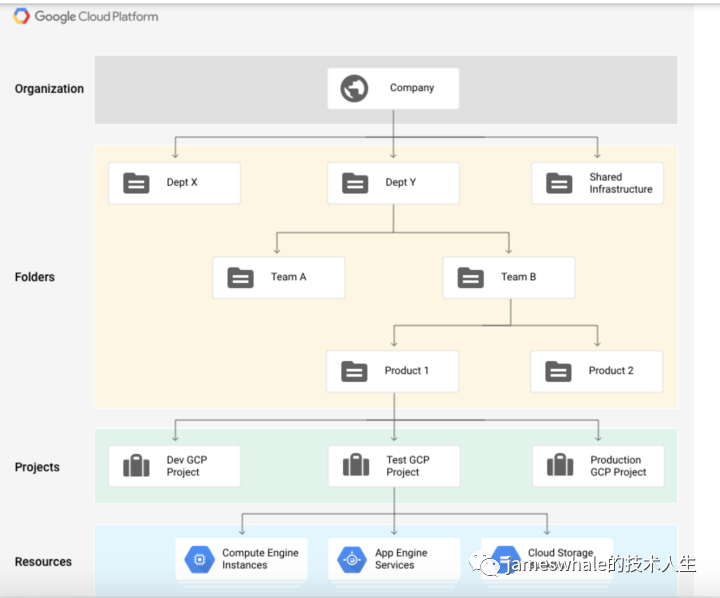Select the "Dev GCP Project" label
The width and height of the screenshot is (720, 598).
[x=187, y=466]
